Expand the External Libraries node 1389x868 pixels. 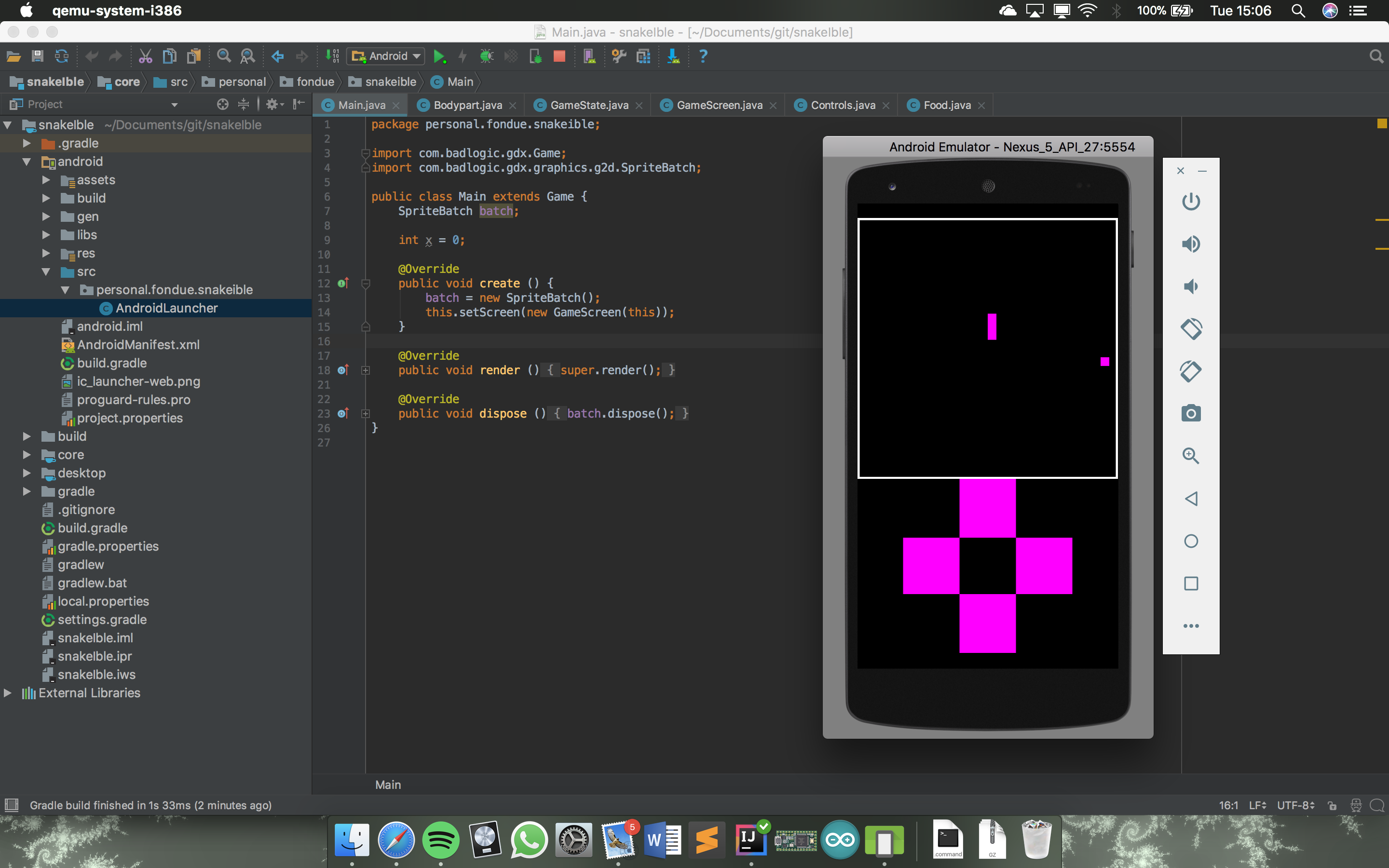(x=8, y=693)
